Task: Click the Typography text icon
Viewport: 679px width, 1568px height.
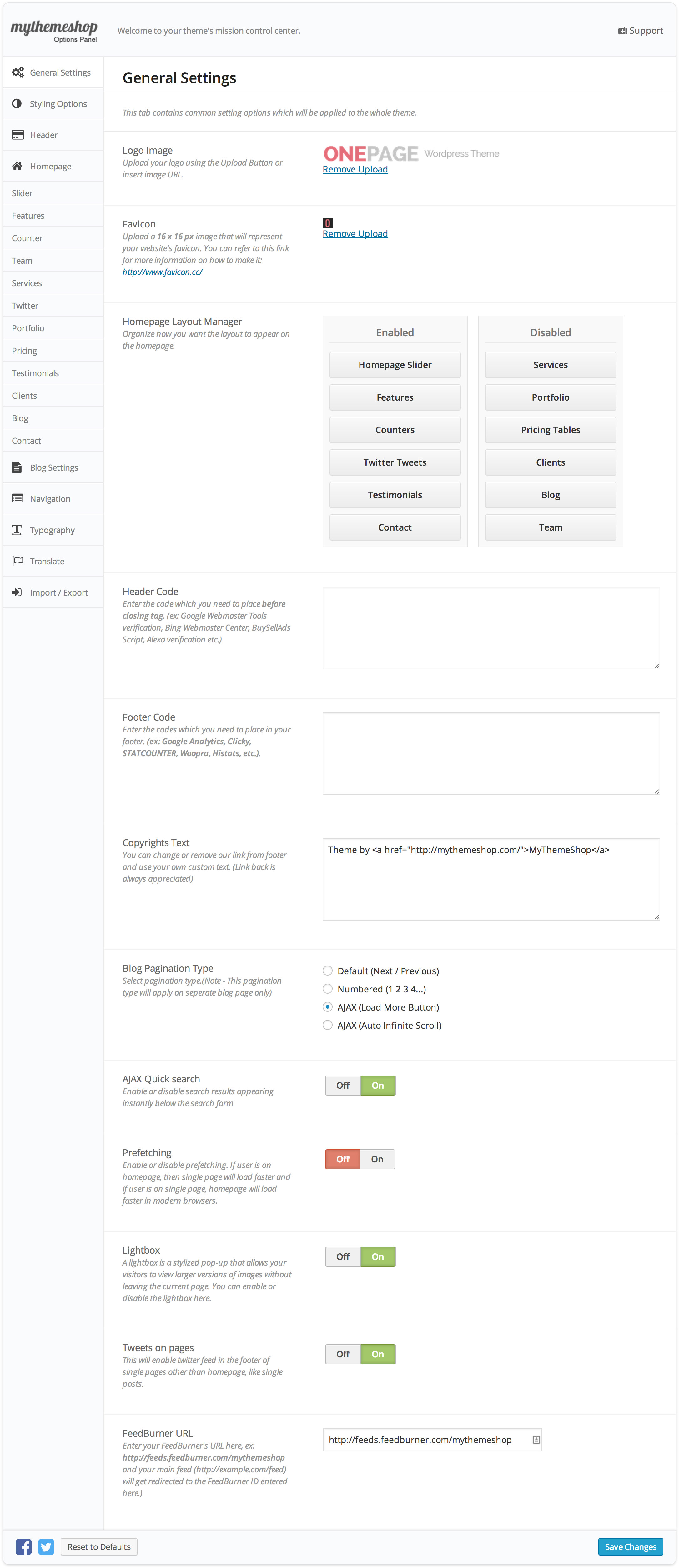Action: coord(17,530)
